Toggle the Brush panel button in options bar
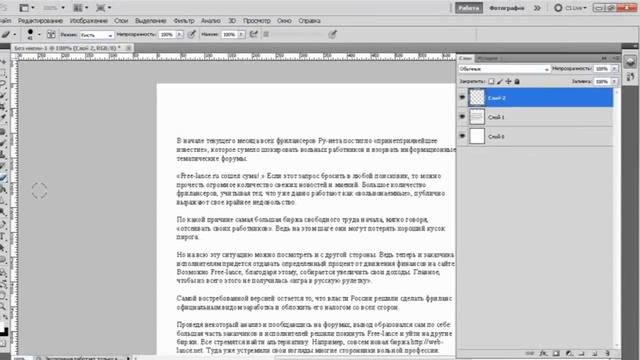The width and height of the screenshot is (640, 360). coord(51,35)
